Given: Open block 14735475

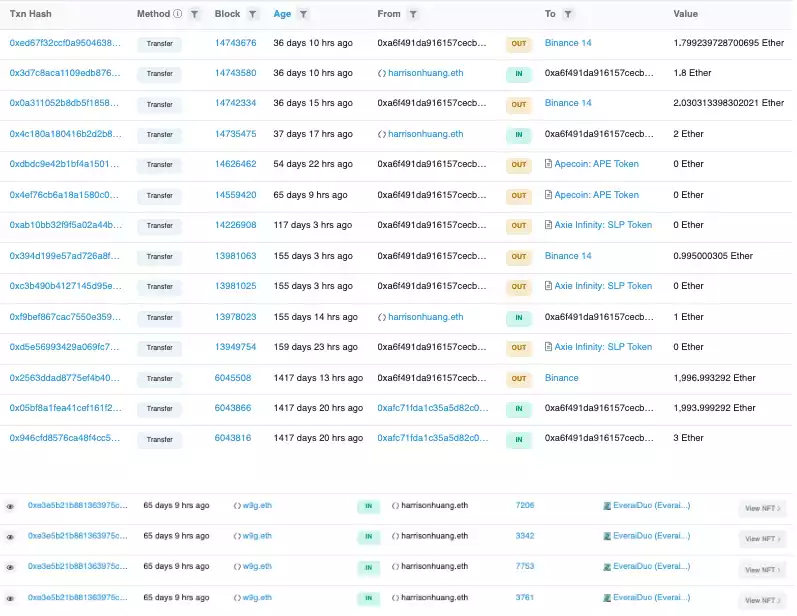Looking at the screenshot, I should (235, 134).
